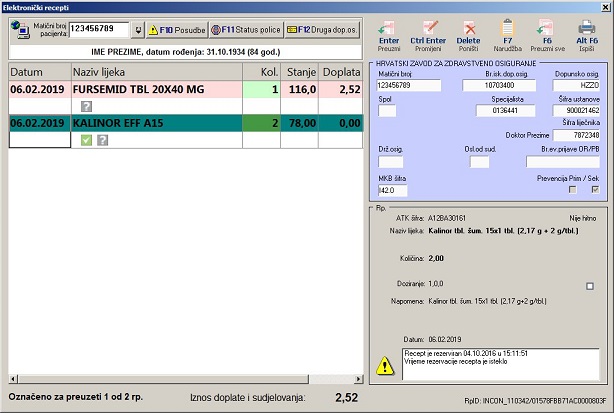Open F12 Druga dop.os.
This screenshot has height=413, width=614.
[322, 30]
